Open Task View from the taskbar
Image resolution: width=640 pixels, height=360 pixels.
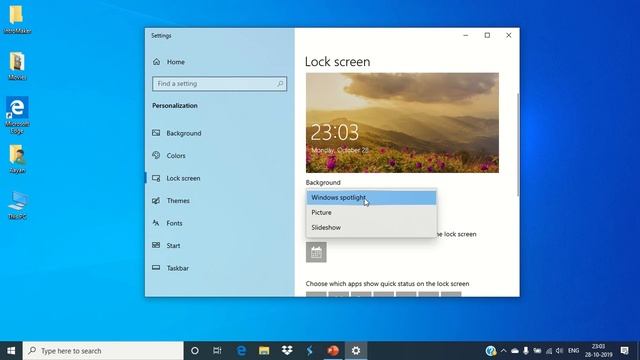(217, 351)
